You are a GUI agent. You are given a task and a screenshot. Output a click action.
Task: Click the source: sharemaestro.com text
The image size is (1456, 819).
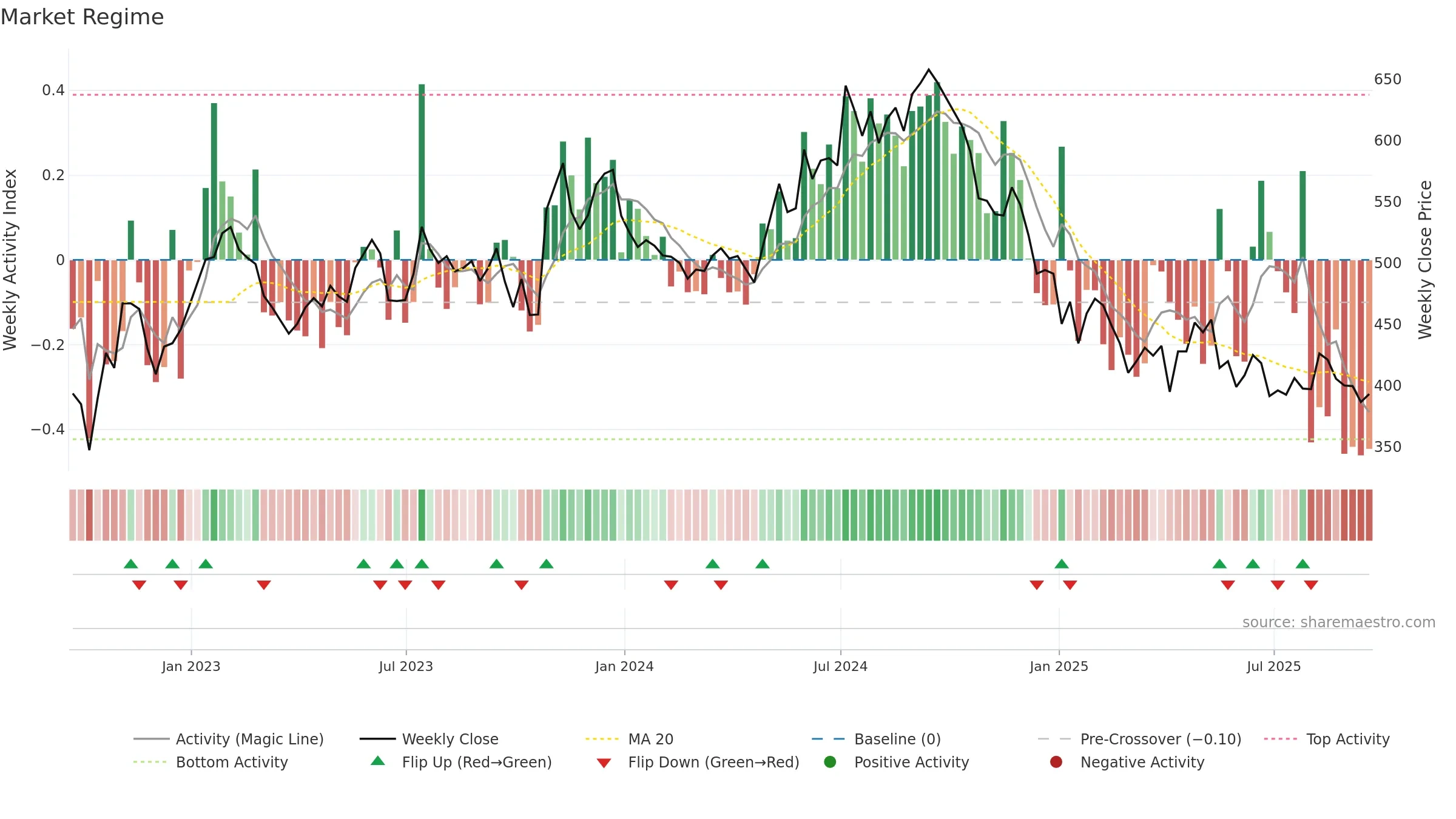[1339, 622]
